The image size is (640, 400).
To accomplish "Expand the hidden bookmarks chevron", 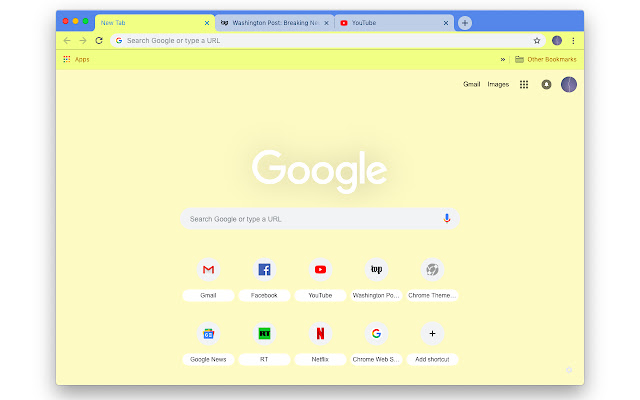I will (x=502, y=59).
